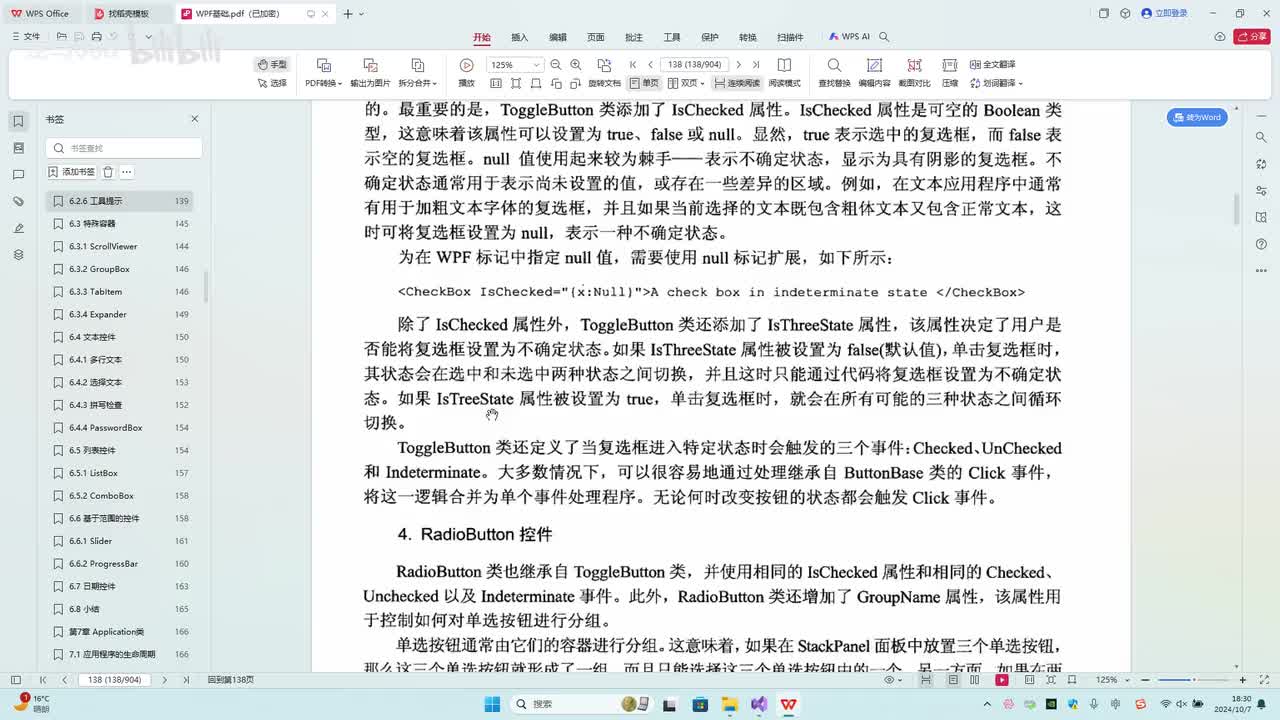Open the 保护 ribbon tab

pyautogui.click(x=710, y=37)
